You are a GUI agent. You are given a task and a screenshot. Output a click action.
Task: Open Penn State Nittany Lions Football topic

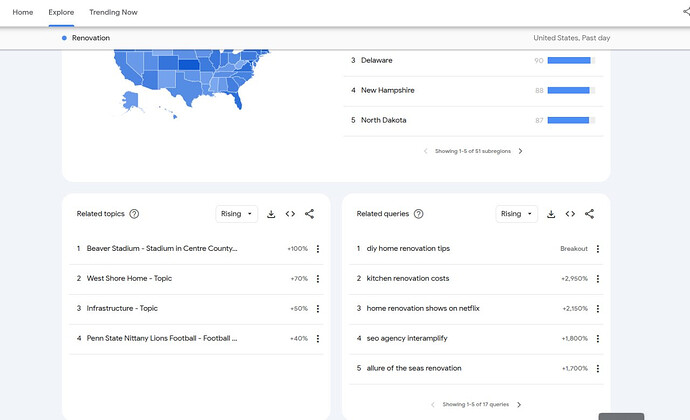coord(161,338)
